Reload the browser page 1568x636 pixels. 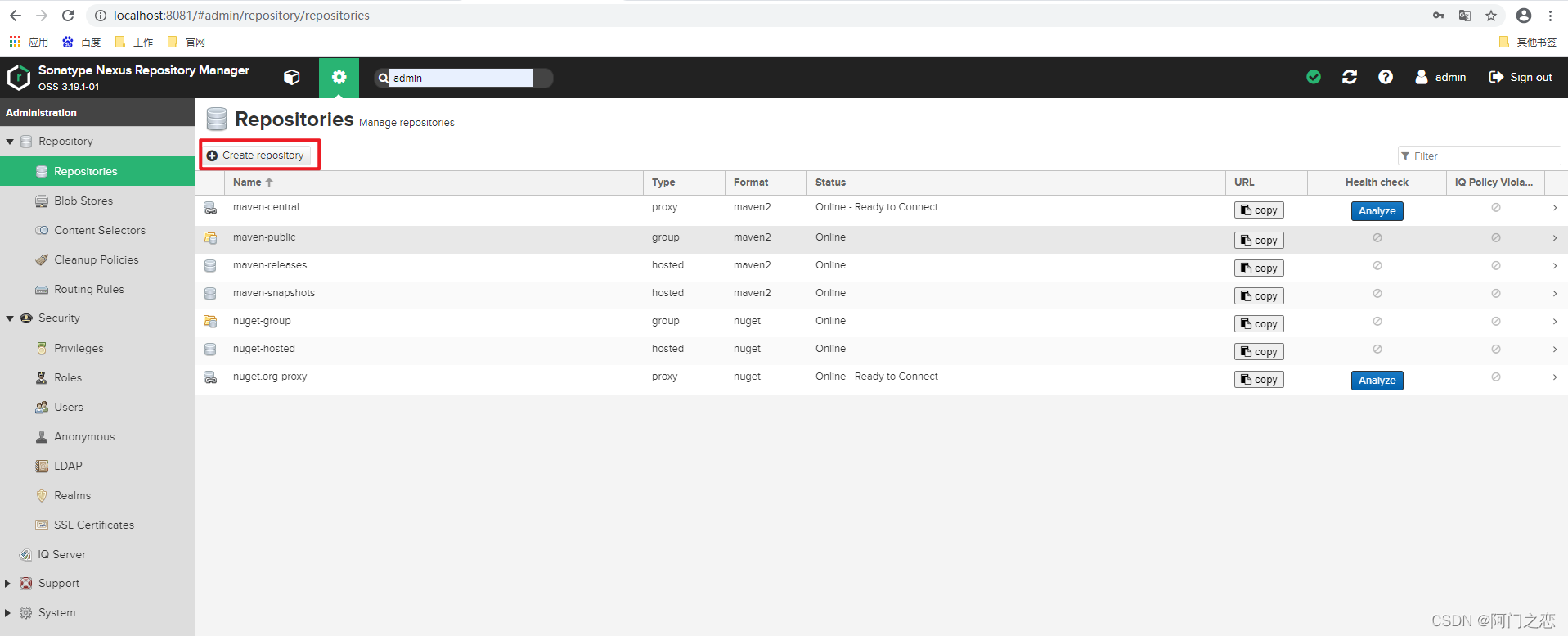[x=68, y=16]
